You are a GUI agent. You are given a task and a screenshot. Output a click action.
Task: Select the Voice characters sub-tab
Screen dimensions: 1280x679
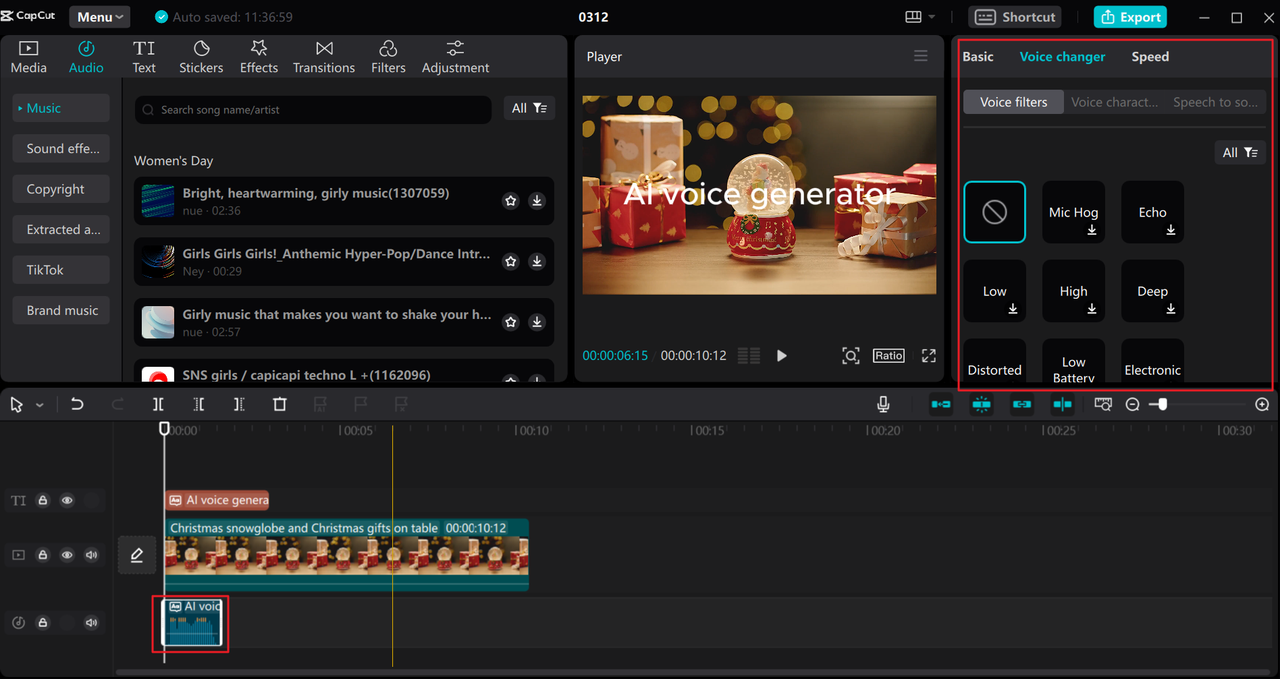pos(1114,102)
